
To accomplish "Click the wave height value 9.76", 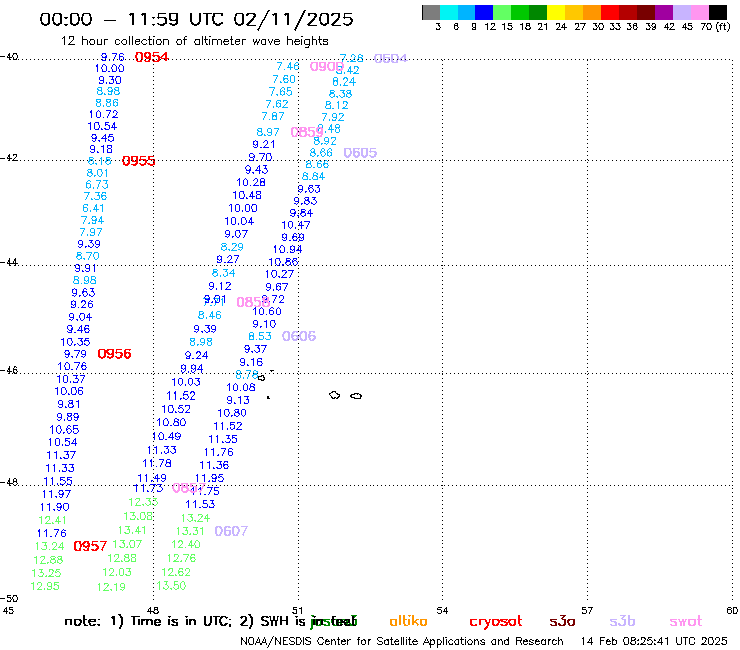I will coord(112,57).
